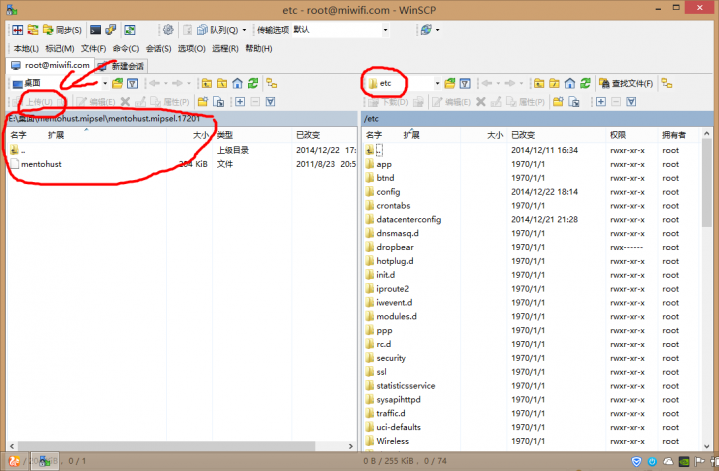Image resolution: width=719 pixels, height=471 pixels.
Task: Click local panel directory tree icon
Action: (271, 83)
